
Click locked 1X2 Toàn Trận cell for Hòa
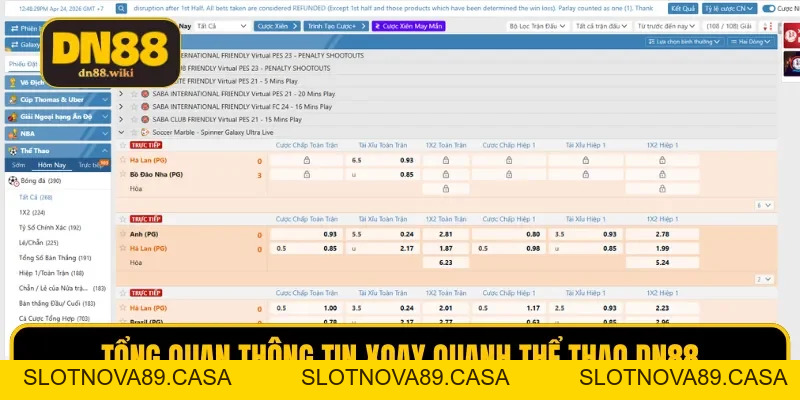pyautogui.click(x=445, y=189)
